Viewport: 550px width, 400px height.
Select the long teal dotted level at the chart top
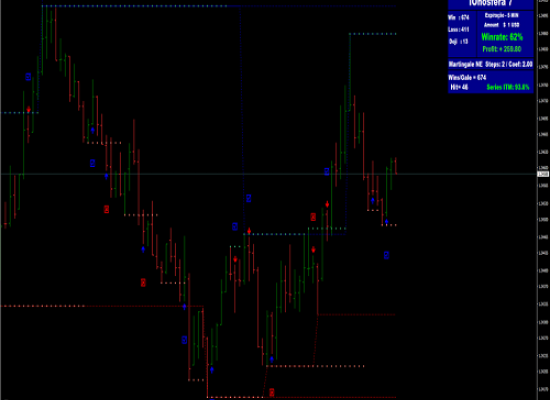point(219,6)
